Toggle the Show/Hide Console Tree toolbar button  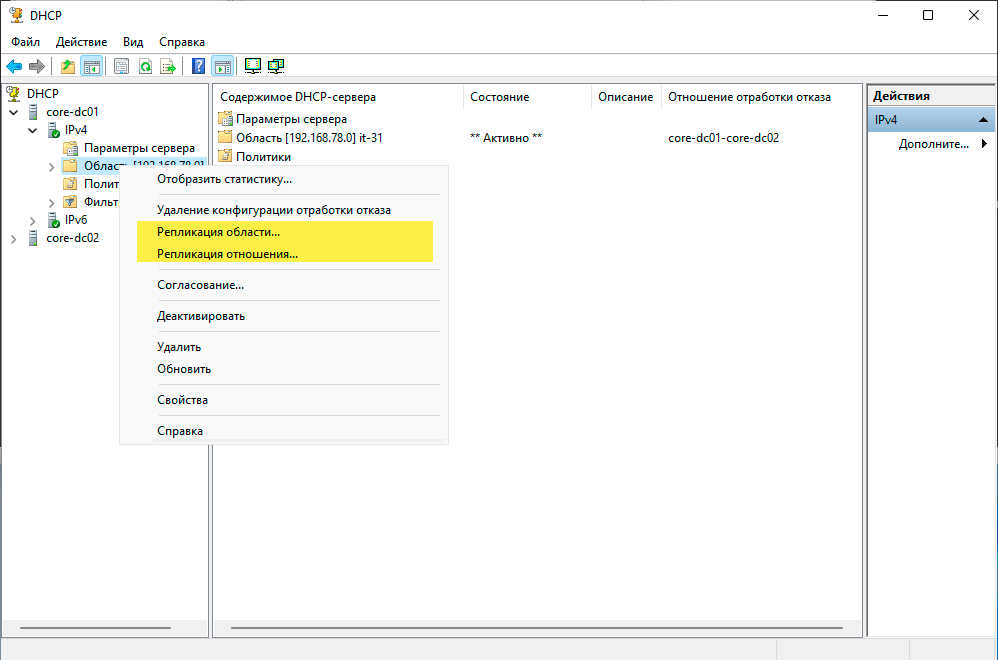[92, 67]
